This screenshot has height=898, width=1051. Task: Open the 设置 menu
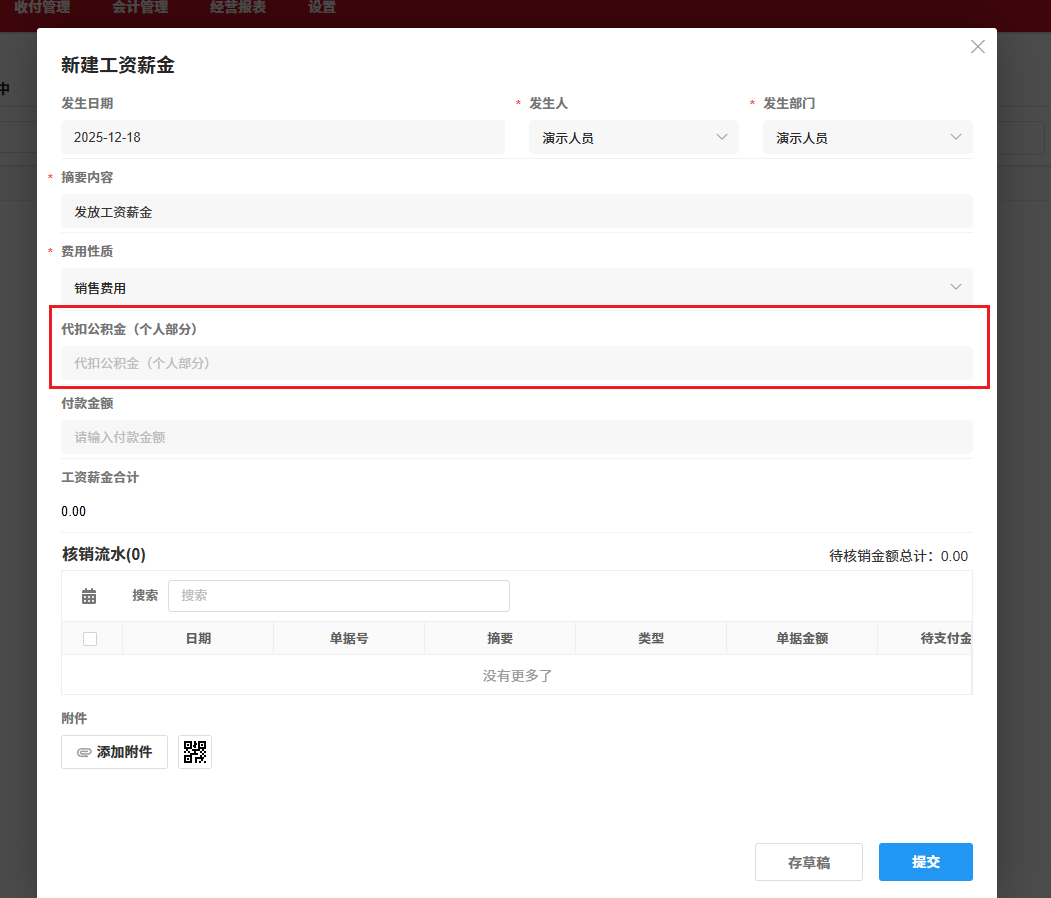pos(322,7)
